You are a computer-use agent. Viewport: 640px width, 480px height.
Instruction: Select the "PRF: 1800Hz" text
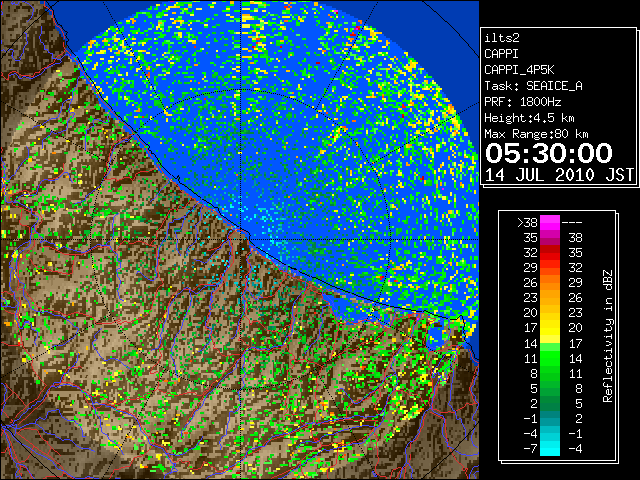522,102
